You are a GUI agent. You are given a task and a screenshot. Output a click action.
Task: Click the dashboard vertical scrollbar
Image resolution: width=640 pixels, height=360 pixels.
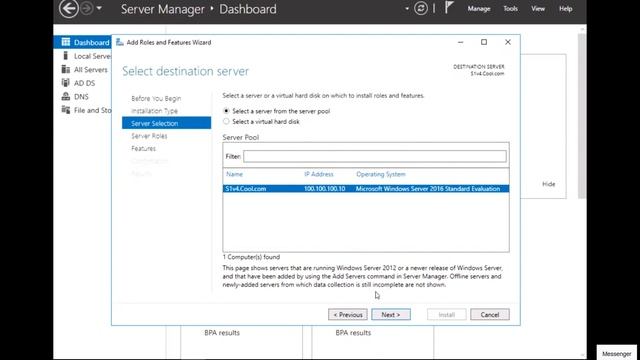point(582,116)
